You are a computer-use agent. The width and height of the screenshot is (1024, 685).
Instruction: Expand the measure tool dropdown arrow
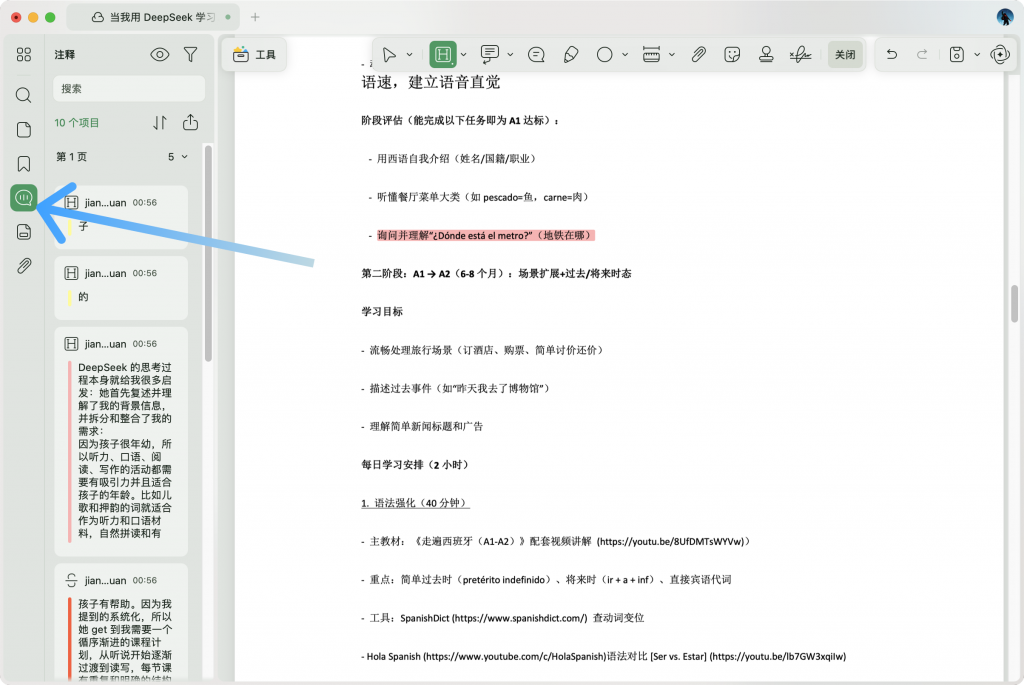671,54
